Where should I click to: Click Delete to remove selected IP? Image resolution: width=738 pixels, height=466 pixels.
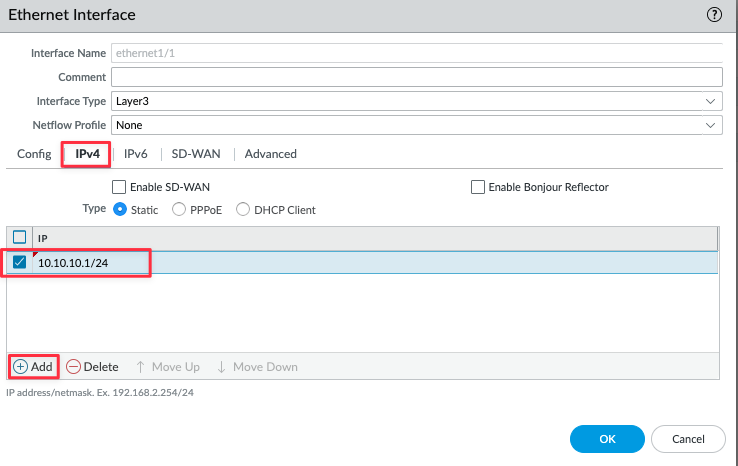pos(92,367)
